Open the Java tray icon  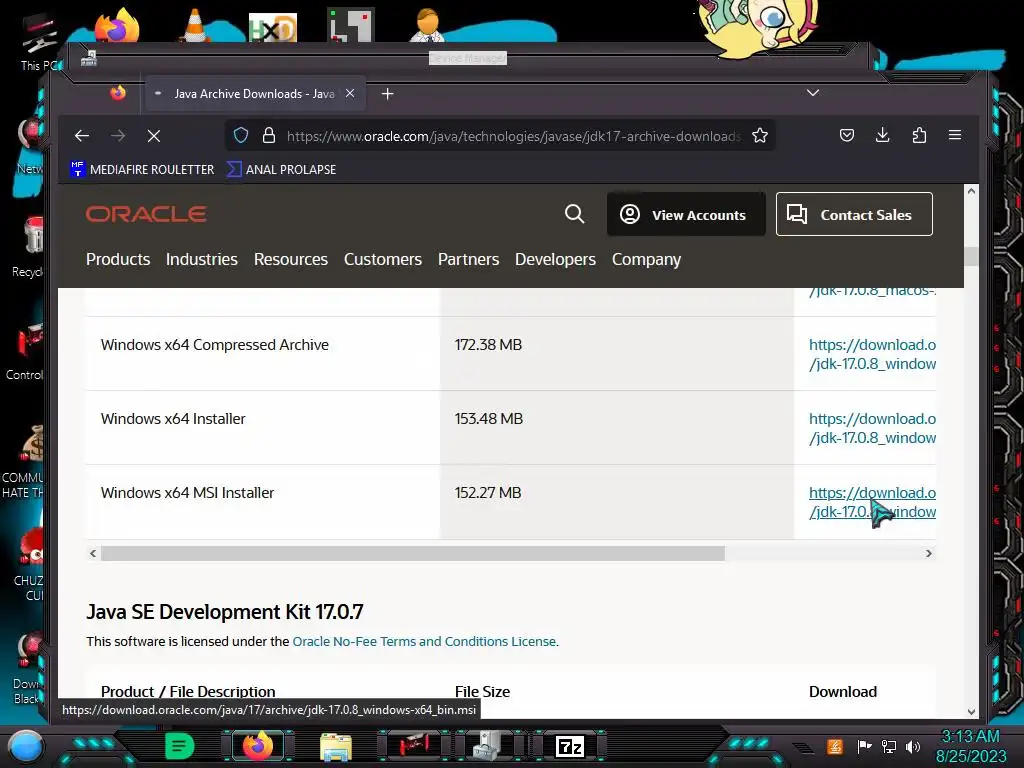coord(835,746)
